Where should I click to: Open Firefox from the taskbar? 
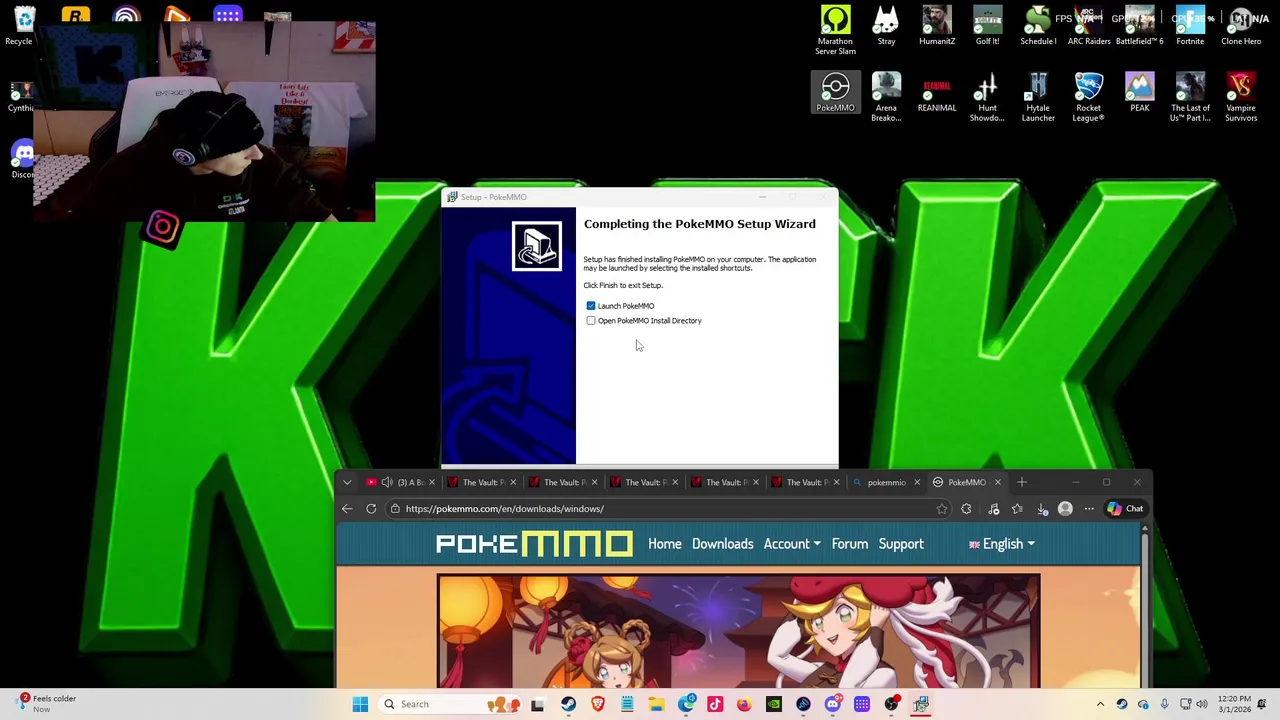744,704
